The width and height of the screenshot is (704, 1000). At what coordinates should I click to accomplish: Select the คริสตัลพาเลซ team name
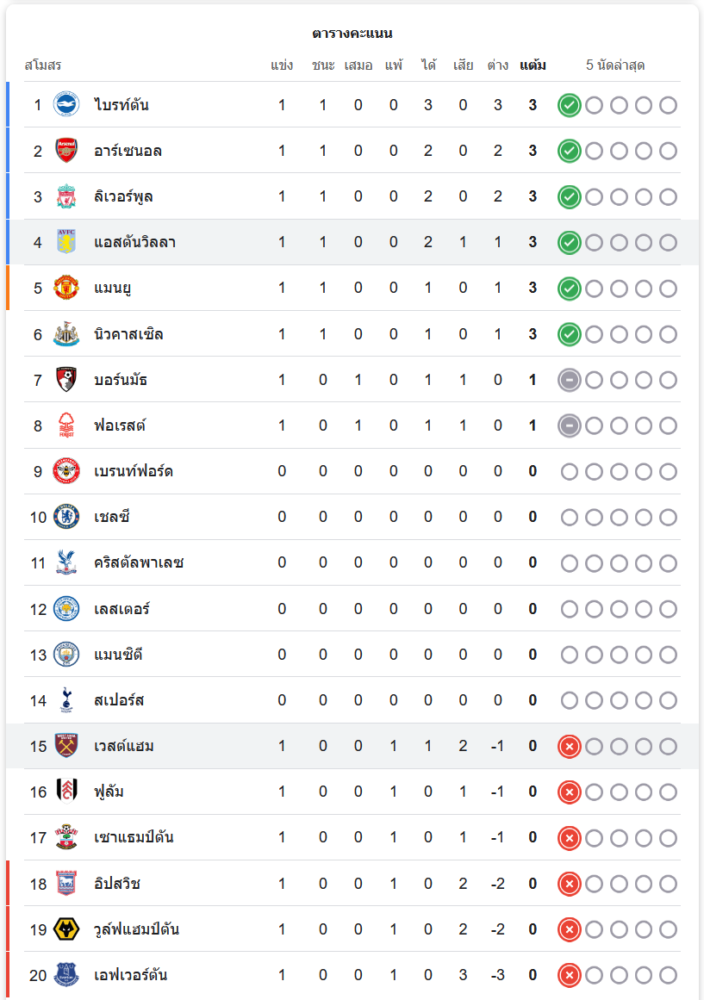tap(139, 563)
